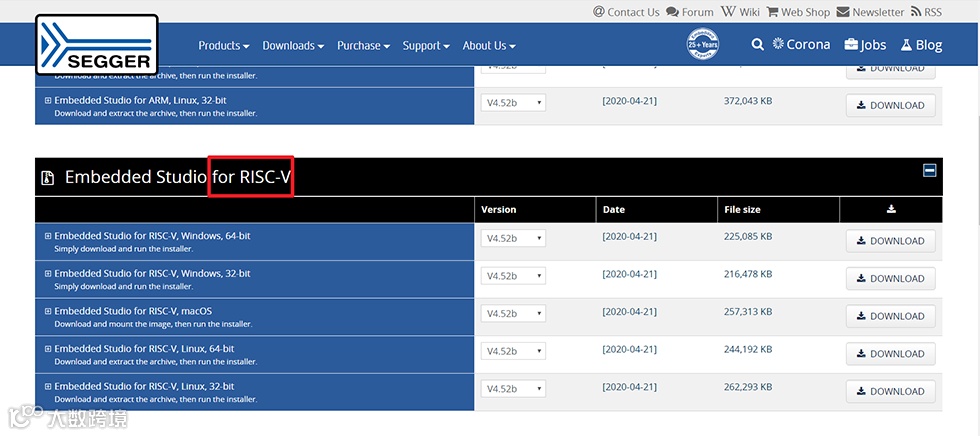Expand Embedded Studio for RISC-V, macOS row
The image size is (980, 436).
(48, 311)
